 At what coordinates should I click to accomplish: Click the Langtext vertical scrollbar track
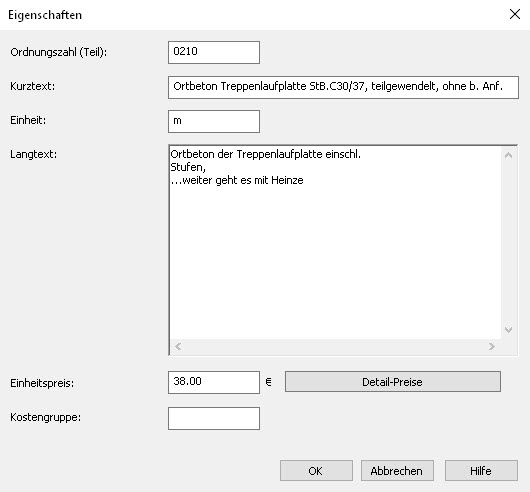[x=508, y=242]
